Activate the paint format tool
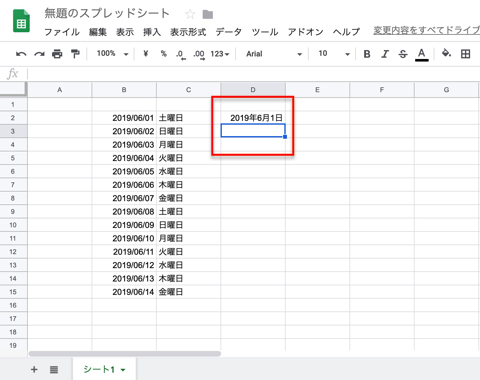 75,54
